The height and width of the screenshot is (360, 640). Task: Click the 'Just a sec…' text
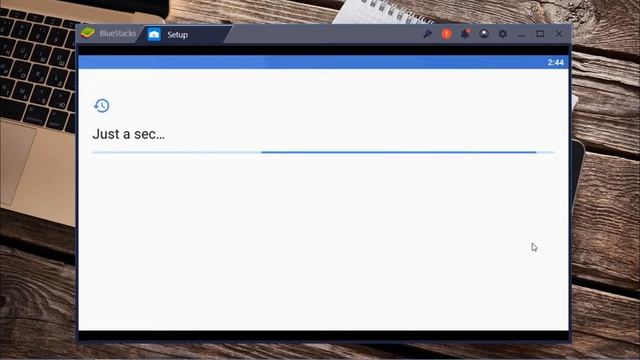pyautogui.click(x=129, y=134)
